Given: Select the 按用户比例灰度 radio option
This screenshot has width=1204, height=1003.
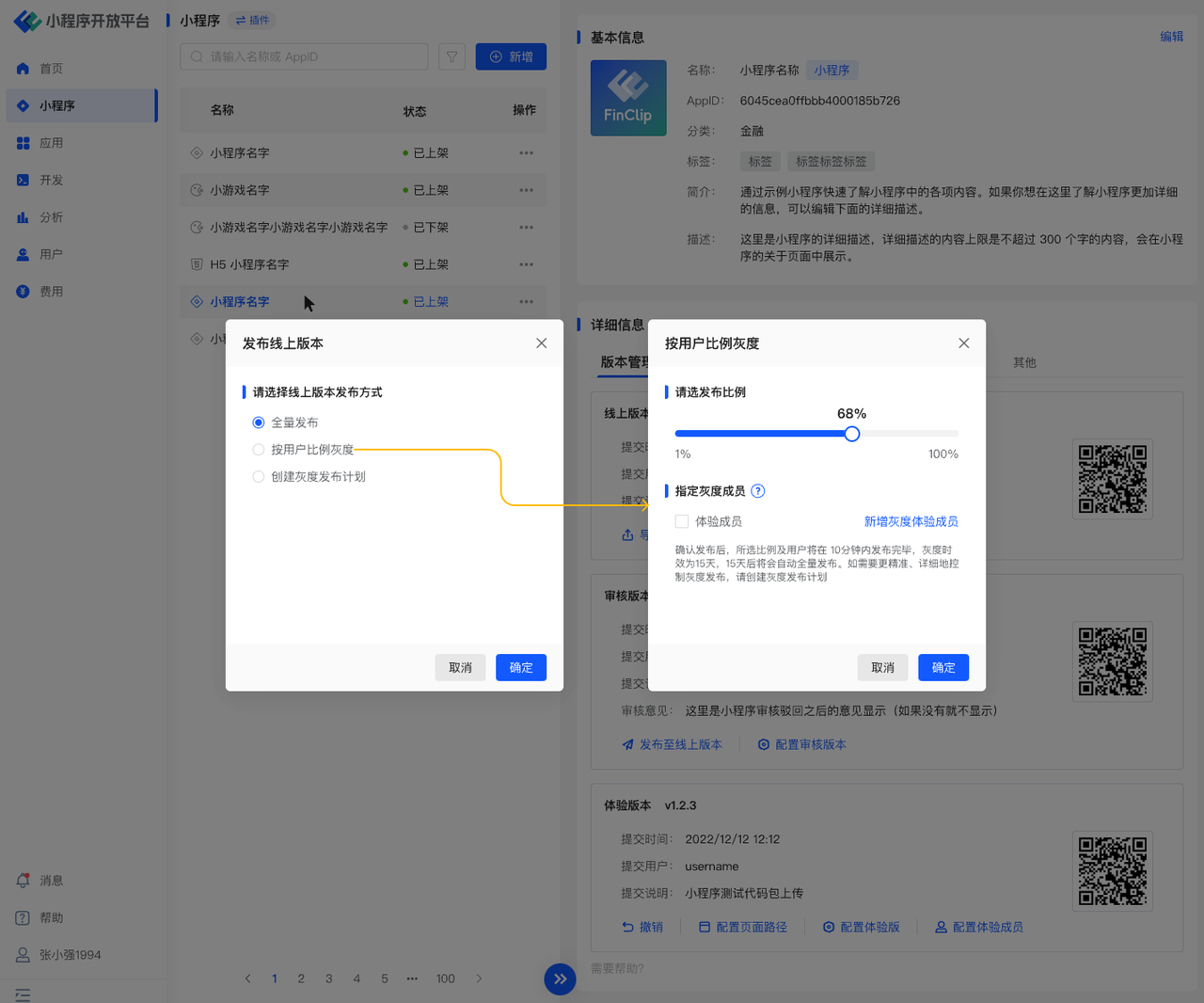Looking at the screenshot, I should click(x=259, y=450).
